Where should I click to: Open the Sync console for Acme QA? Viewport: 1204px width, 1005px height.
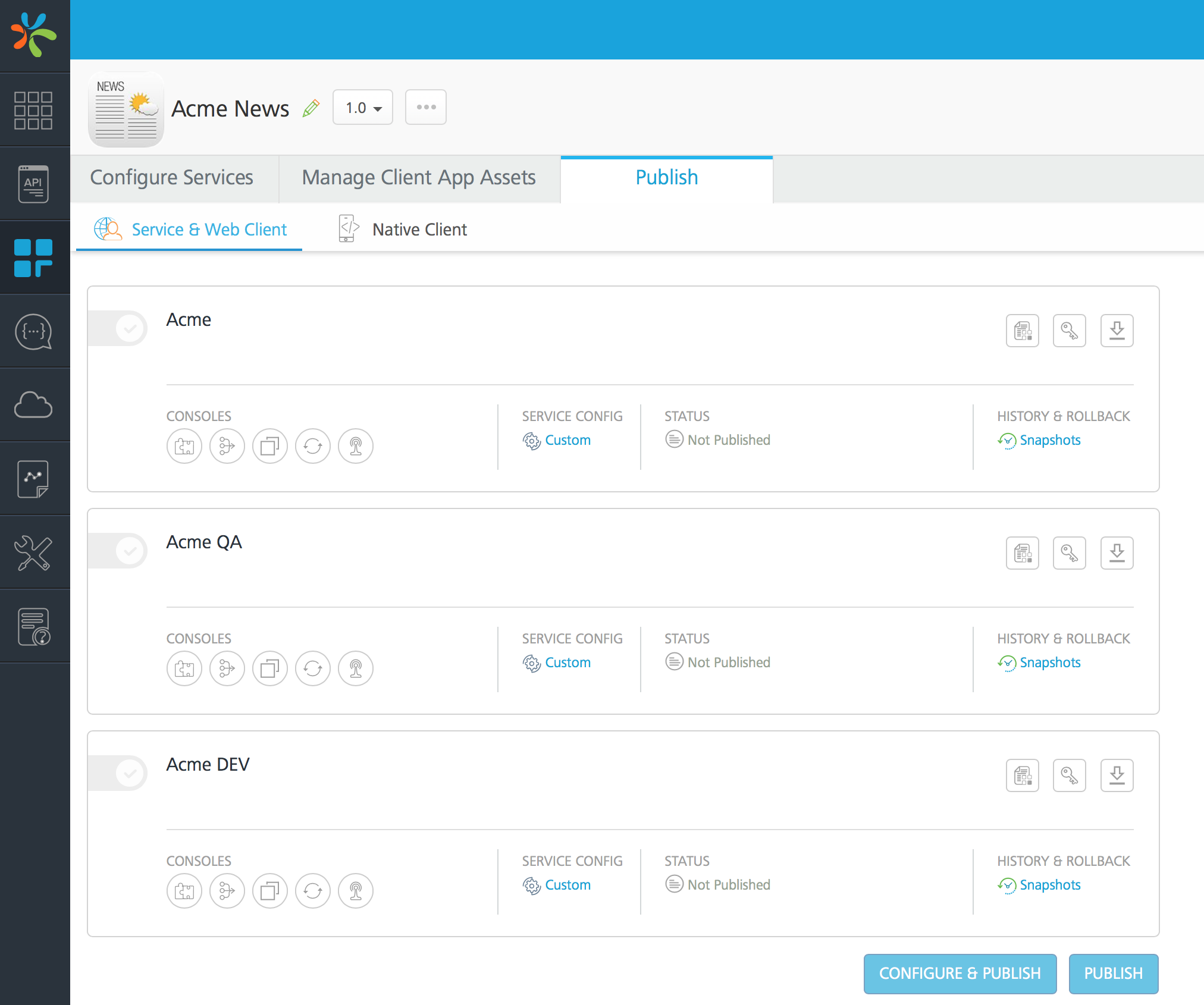[313, 668]
